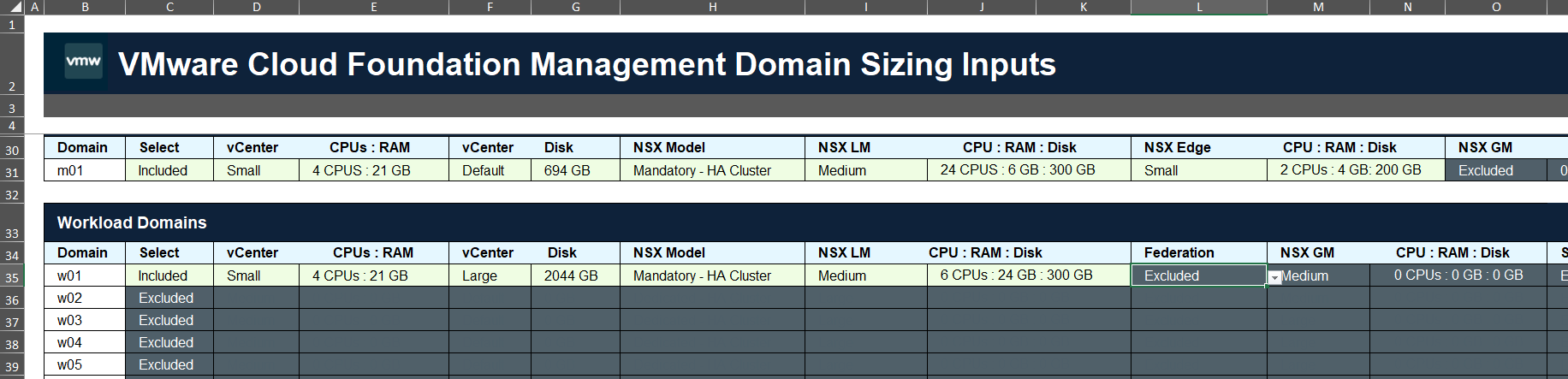Click the cell '694 GB'
The image size is (1568, 379).
coord(575,170)
